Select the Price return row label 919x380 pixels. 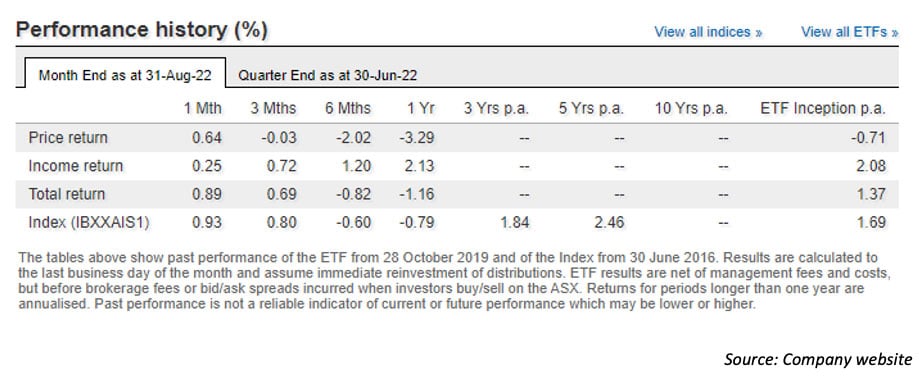[x=68, y=138]
